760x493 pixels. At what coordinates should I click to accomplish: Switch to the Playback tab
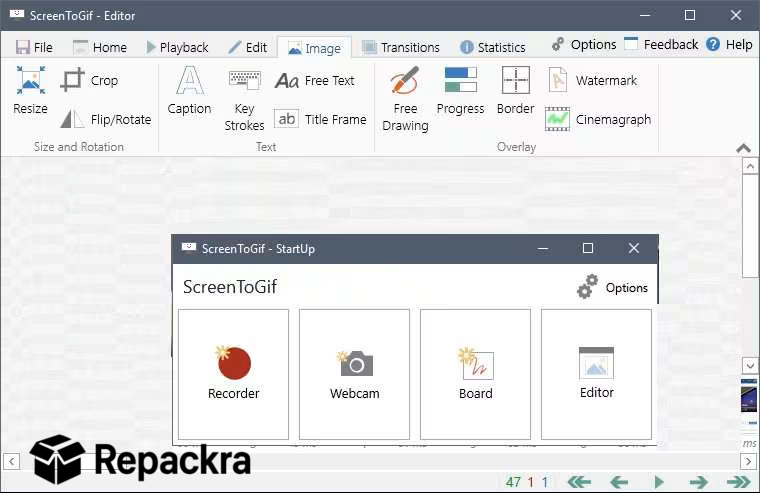coord(177,48)
